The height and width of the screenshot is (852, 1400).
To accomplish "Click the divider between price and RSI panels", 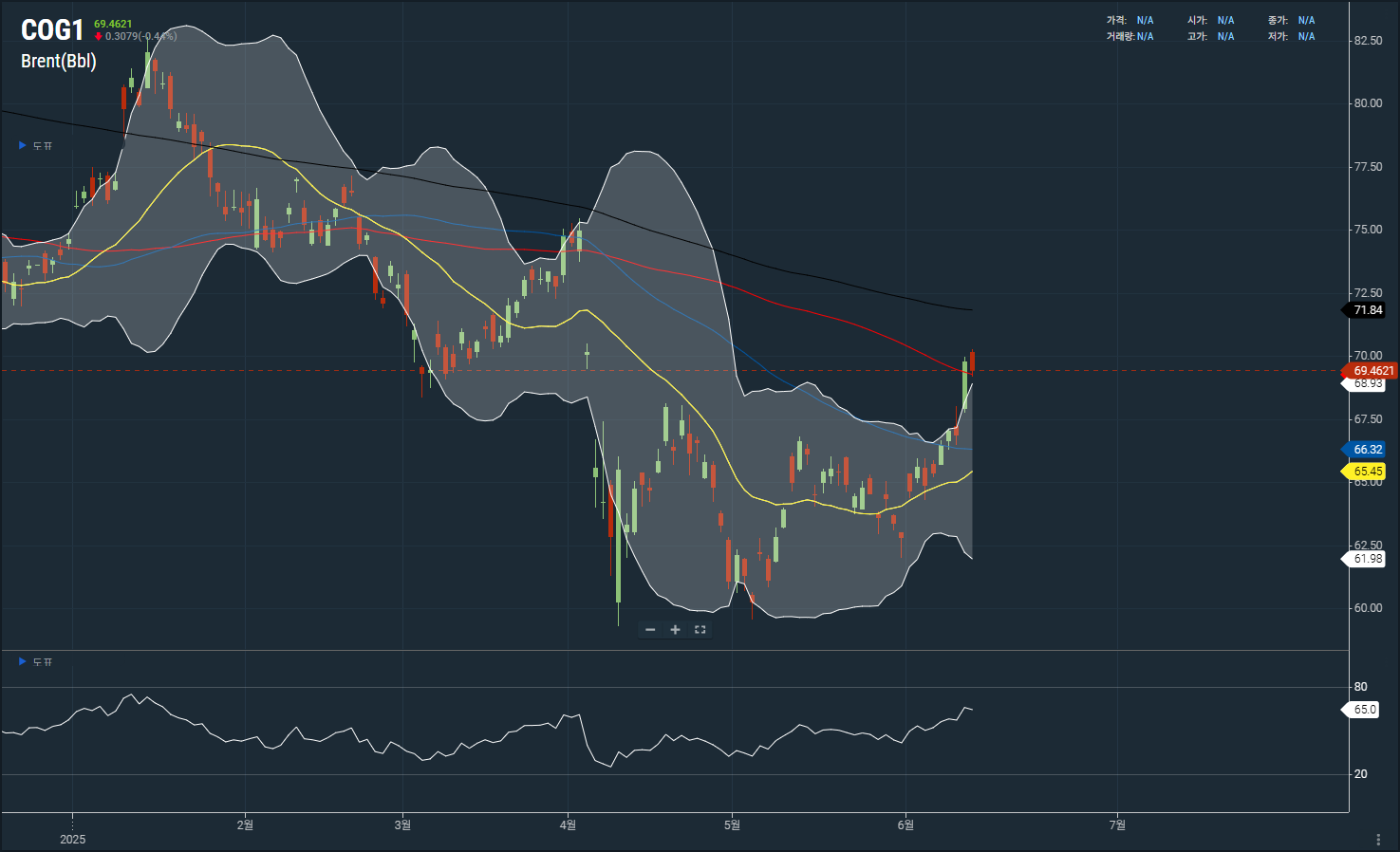I will pyautogui.click(x=674, y=651).
